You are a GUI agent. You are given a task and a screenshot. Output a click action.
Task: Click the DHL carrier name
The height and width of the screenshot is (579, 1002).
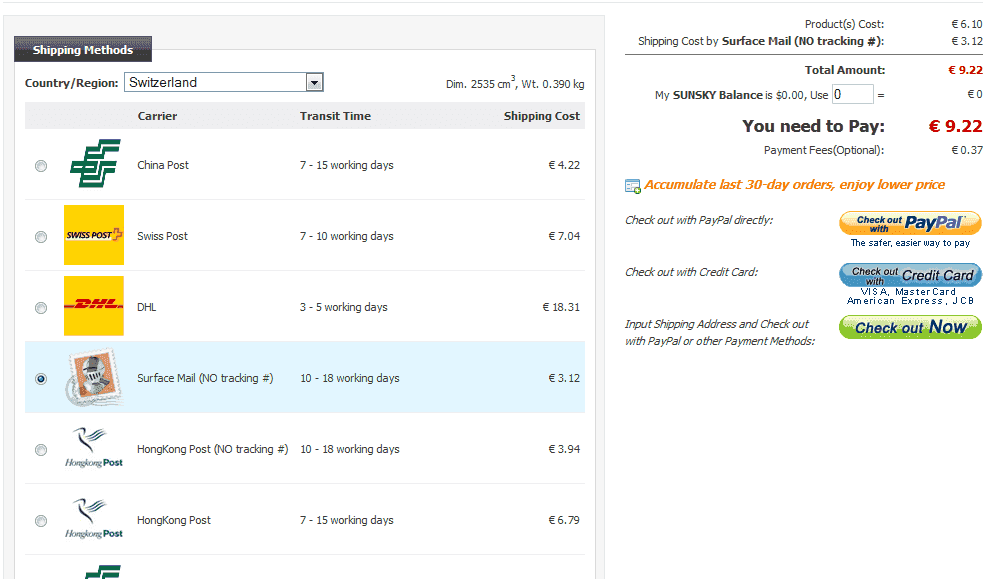(146, 307)
